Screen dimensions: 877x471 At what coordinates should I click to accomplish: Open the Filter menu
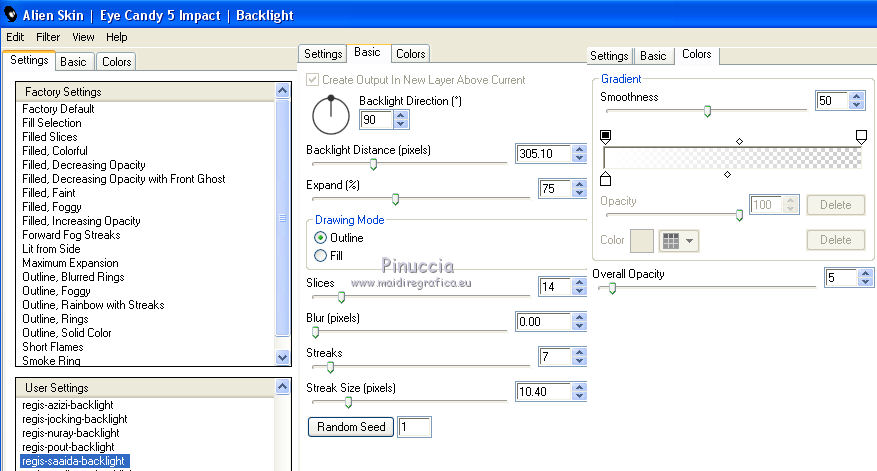point(48,37)
